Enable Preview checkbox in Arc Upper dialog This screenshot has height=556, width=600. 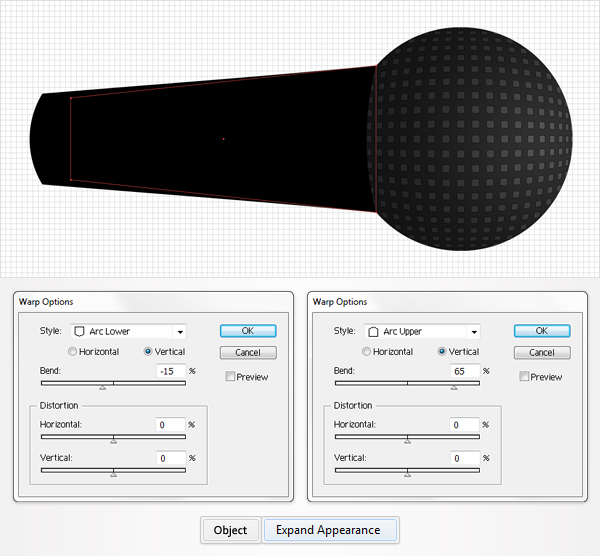[524, 377]
